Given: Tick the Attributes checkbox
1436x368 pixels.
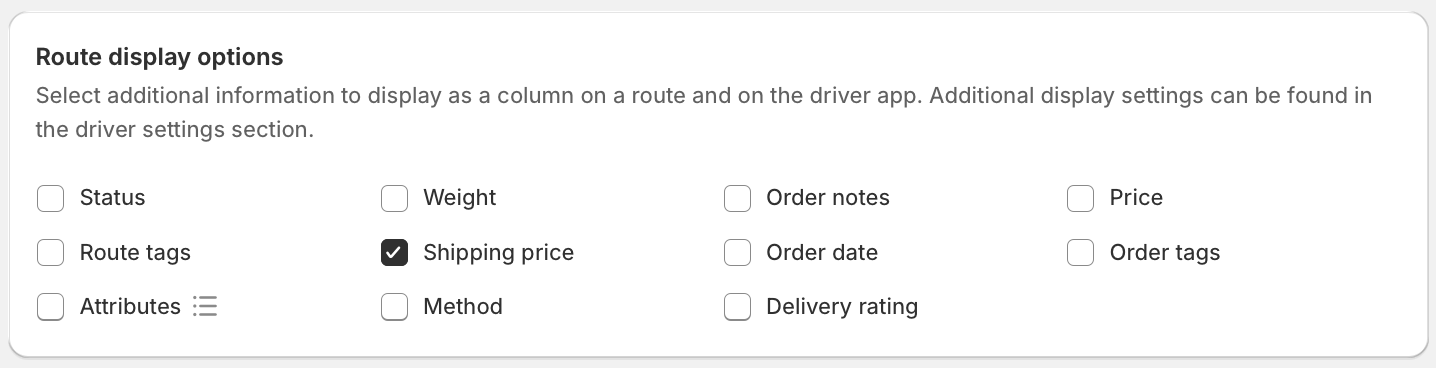Looking at the screenshot, I should pos(50,306).
